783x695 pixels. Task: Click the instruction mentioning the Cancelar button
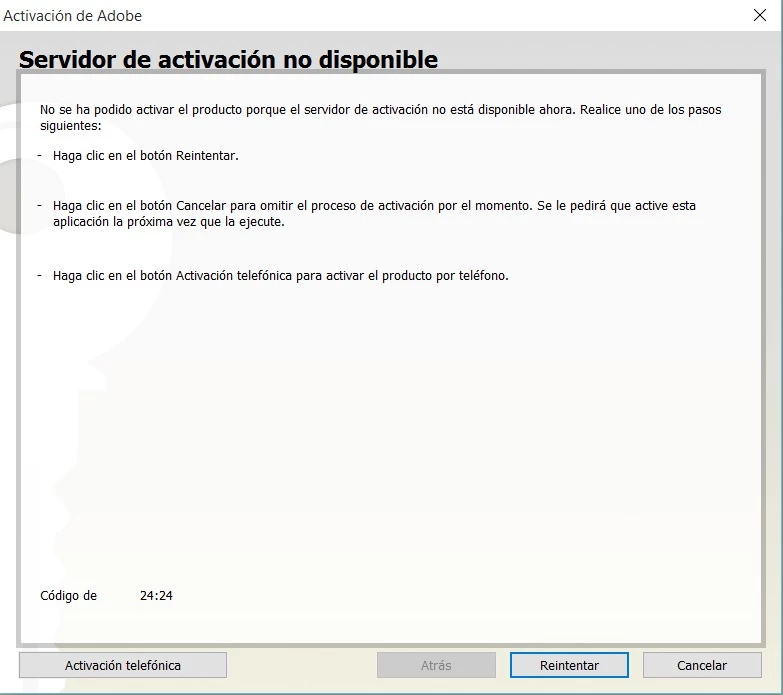374,214
